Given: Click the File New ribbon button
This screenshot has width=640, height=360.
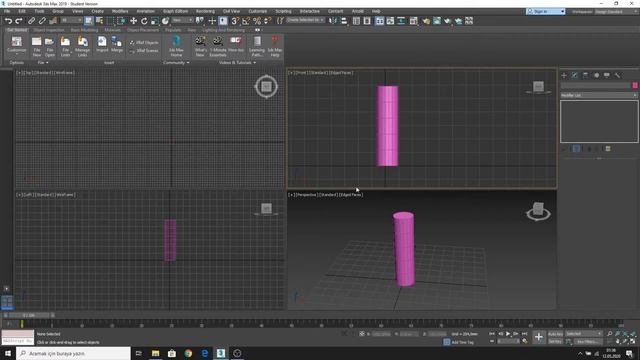Looking at the screenshot, I should click(36, 47).
